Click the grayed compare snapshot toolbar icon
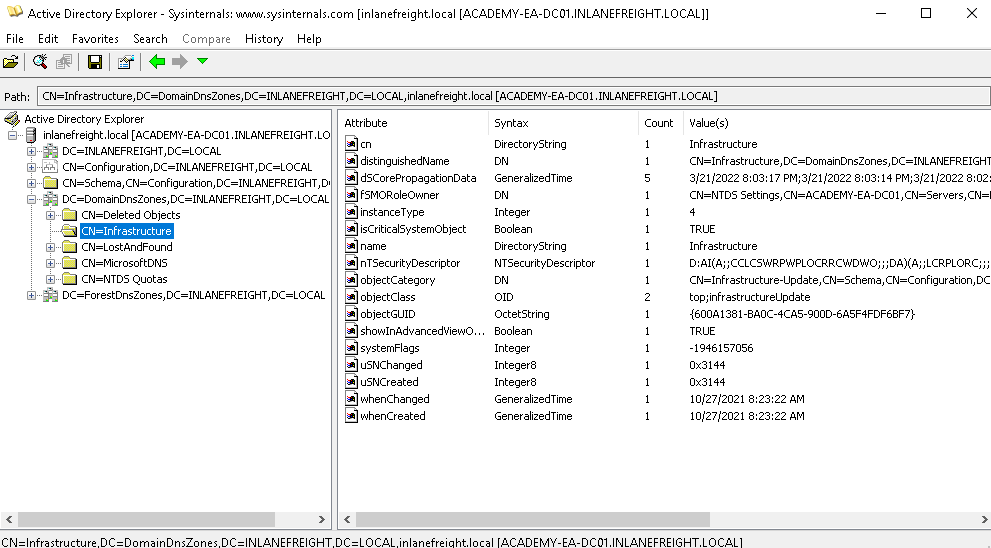The width and height of the screenshot is (991, 548). tap(64, 62)
